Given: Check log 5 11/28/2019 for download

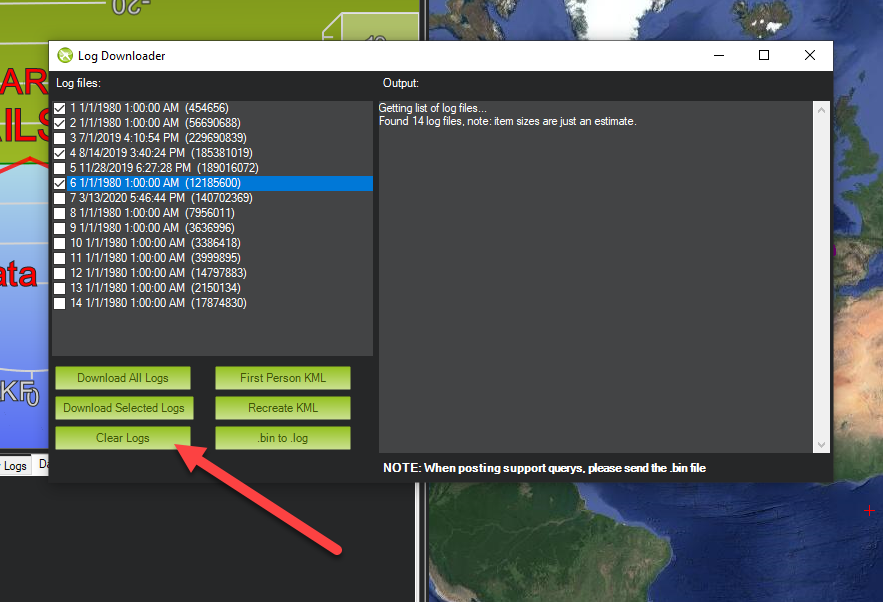Looking at the screenshot, I should click(59, 168).
